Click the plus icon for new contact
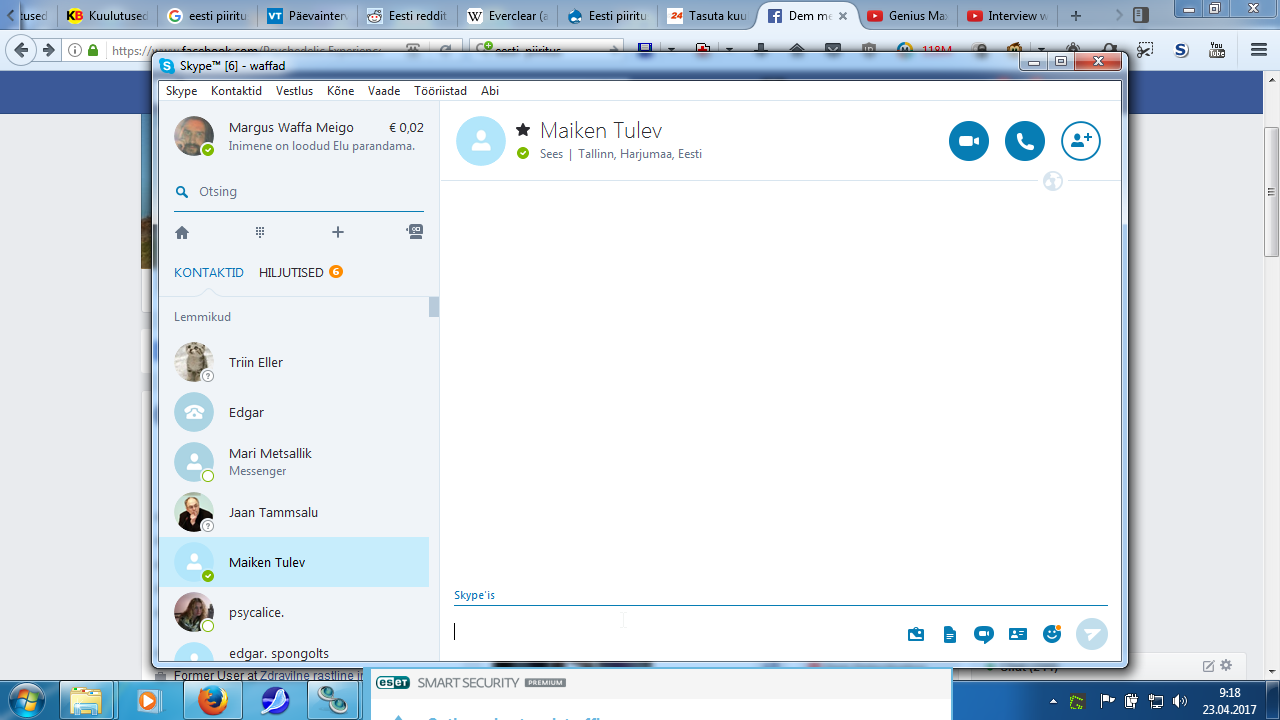The width and height of the screenshot is (1280, 720). tap(338, 232)
